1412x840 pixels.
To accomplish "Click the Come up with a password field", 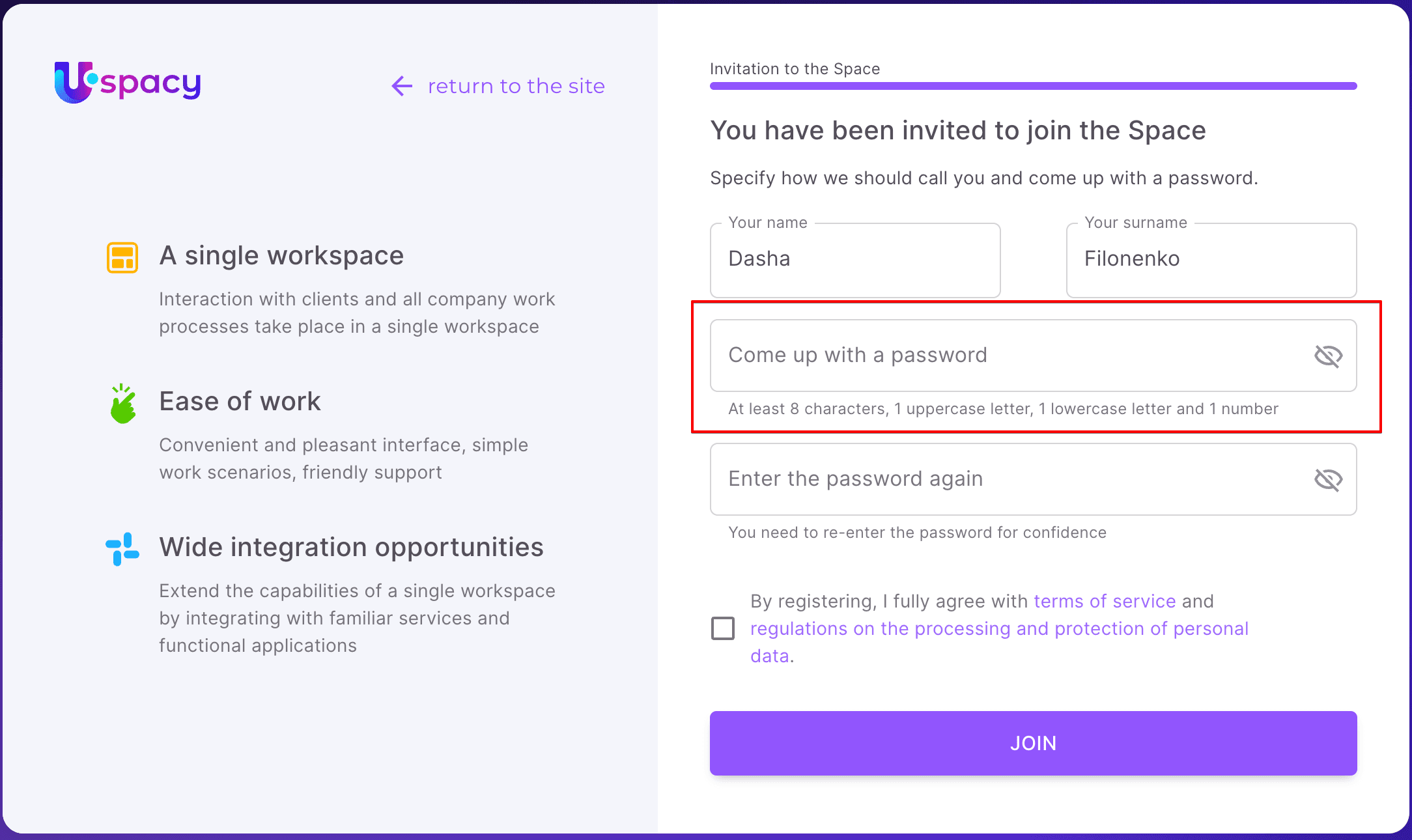I will [1010, 356].
